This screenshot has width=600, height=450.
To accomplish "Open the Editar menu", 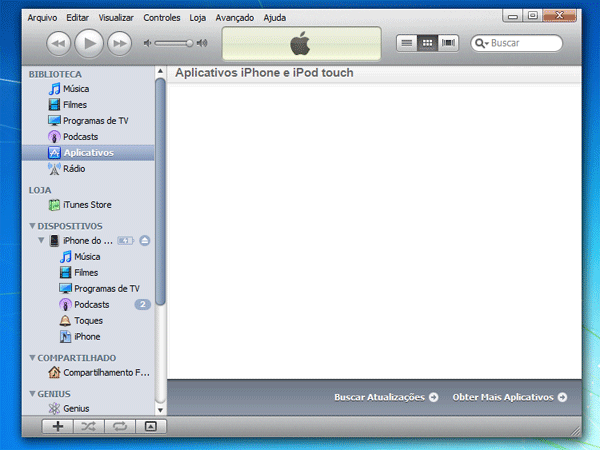I will point(77,18).
